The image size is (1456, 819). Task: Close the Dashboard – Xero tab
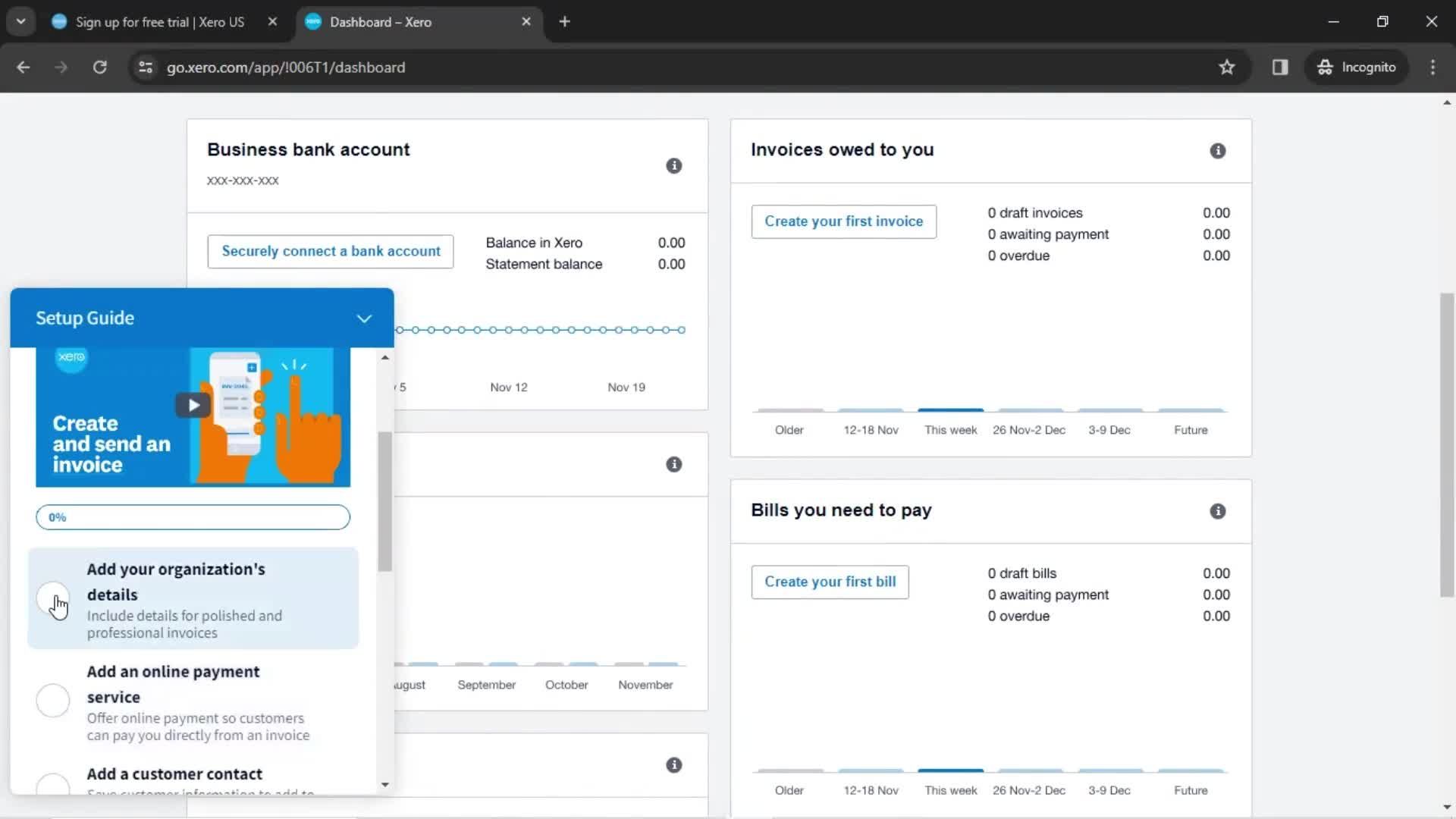click(x=526, y=21)
